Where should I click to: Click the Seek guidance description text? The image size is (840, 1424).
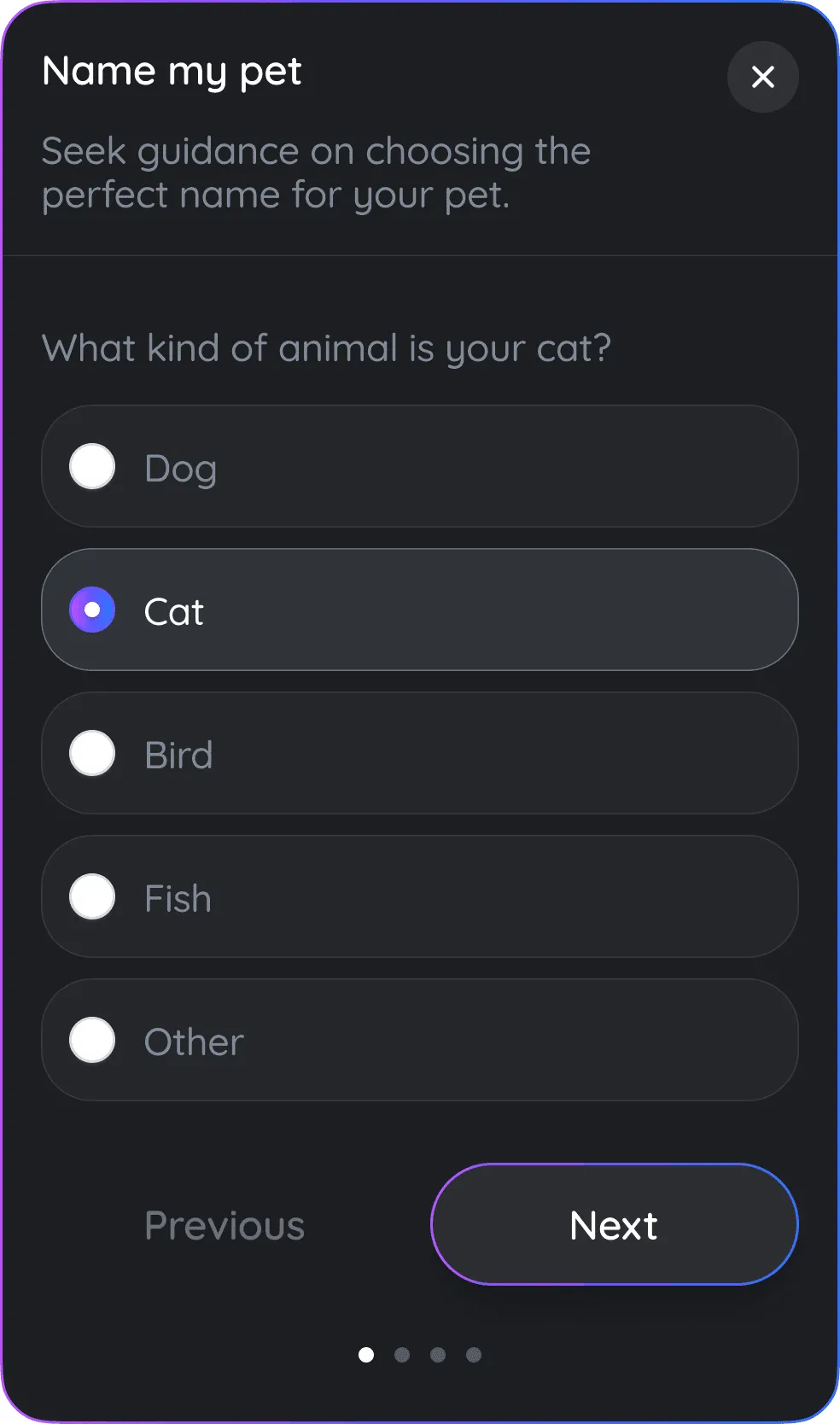point(316,172)
